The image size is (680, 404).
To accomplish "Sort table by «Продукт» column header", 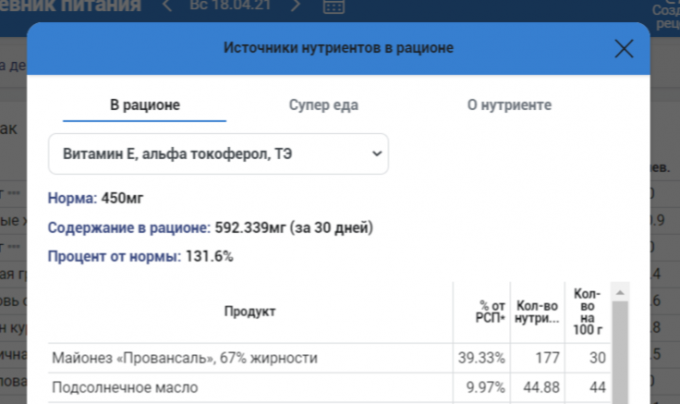I will pos(250,311).
